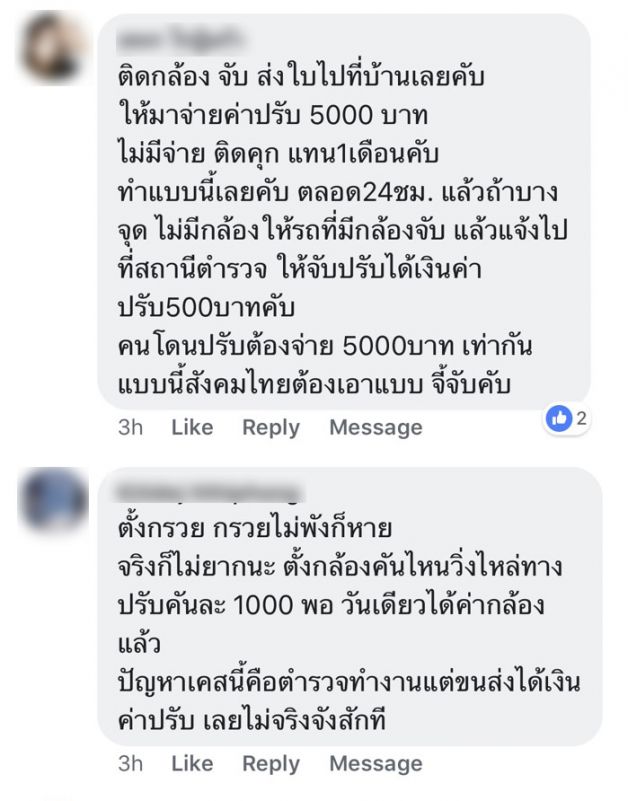628x801 pixels.
Task: Click the thumbs-up reaction icon on first comment
Action: click(x=559, y=418)
